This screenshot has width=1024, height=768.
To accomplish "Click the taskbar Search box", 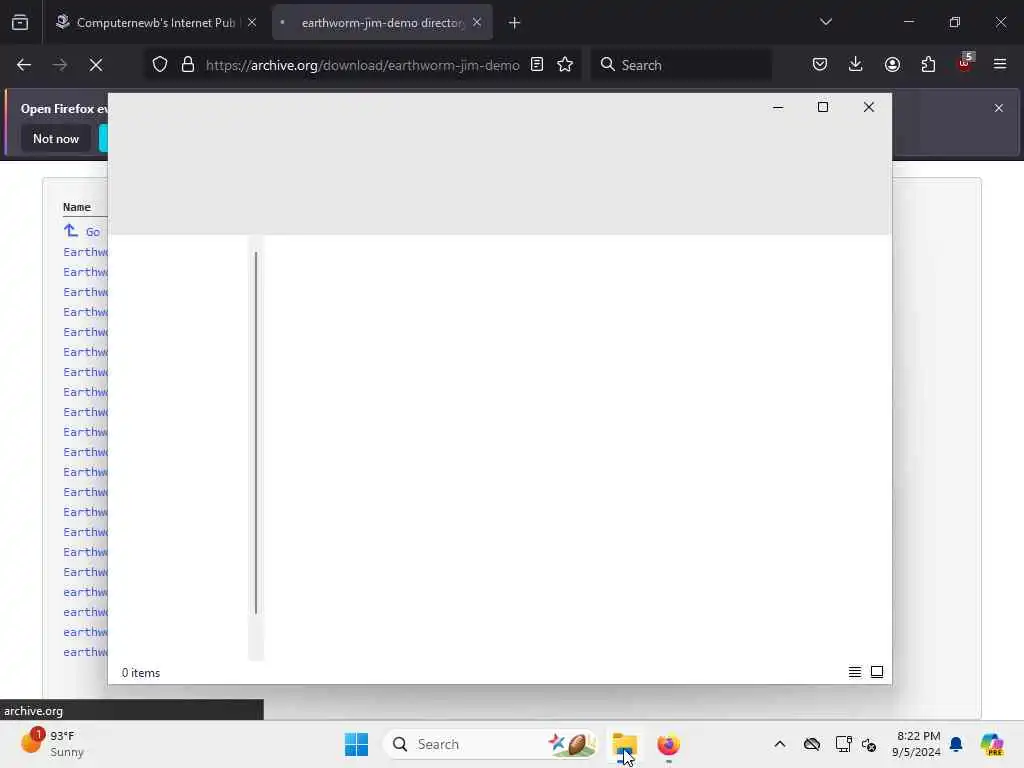I will pyautogui.click(x=490, y=744).
